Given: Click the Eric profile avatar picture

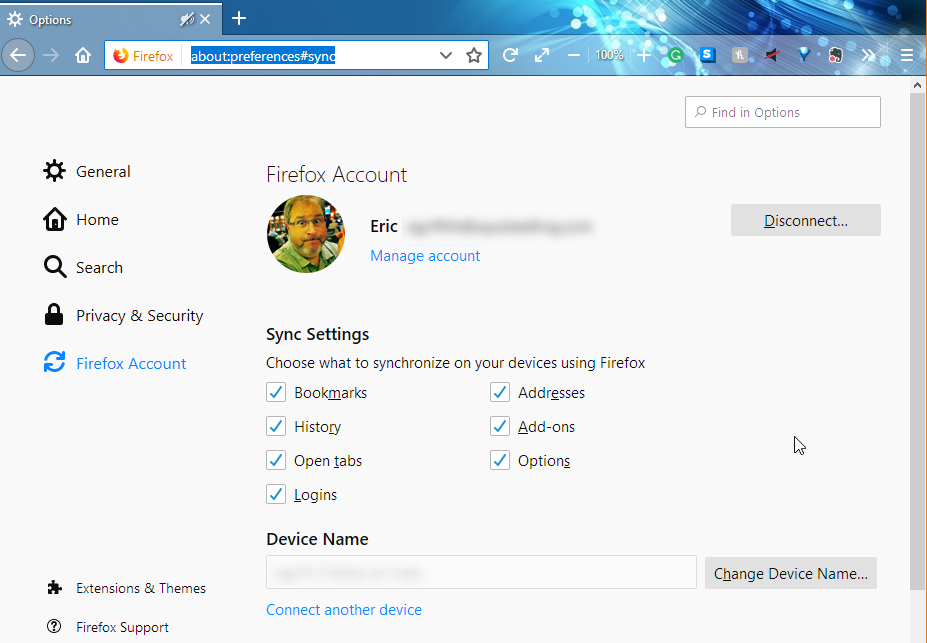Looking at the screenshot, I should click(306, 234).
